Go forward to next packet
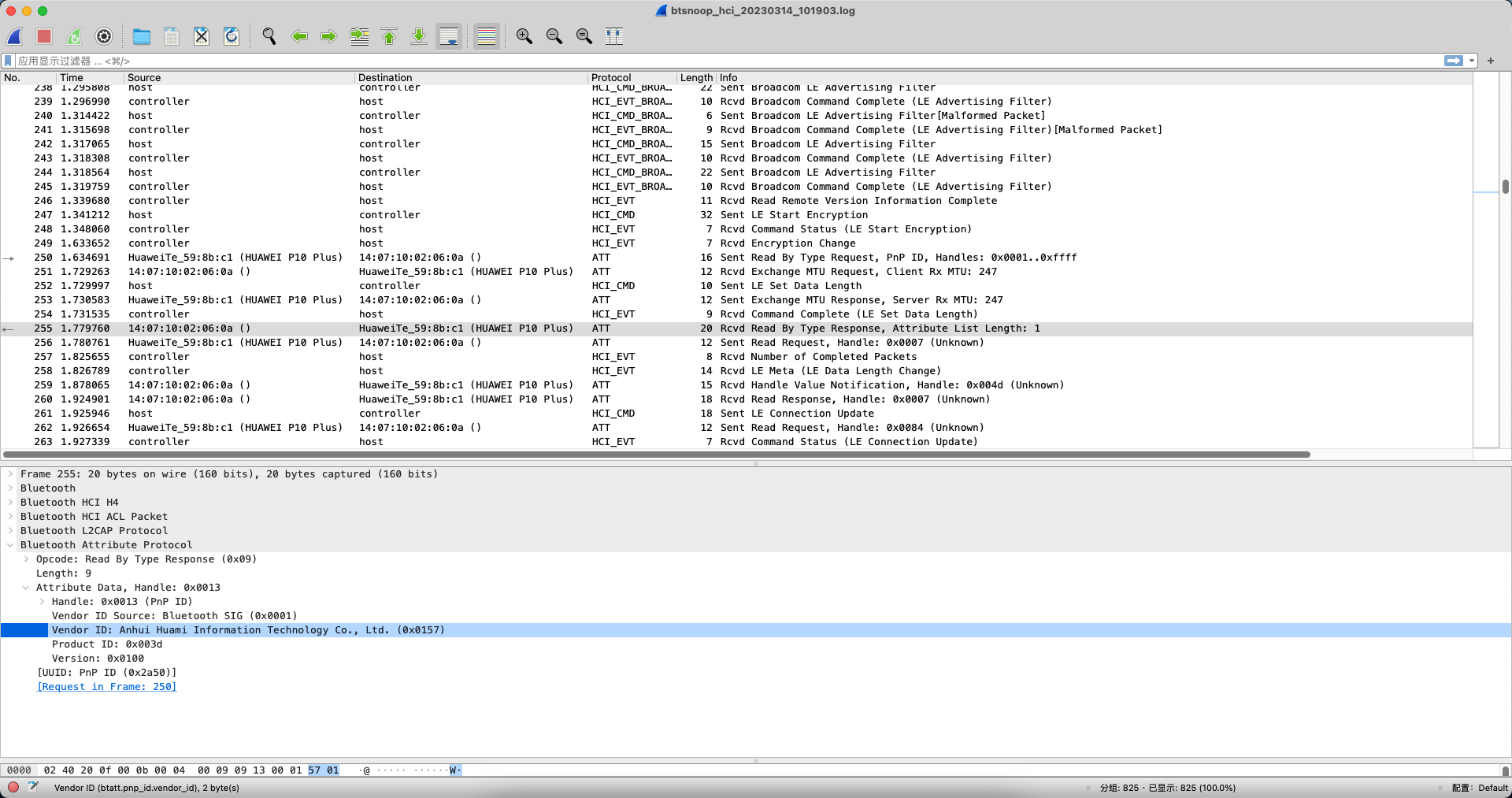1512x798 pixels. pos(329,36)
